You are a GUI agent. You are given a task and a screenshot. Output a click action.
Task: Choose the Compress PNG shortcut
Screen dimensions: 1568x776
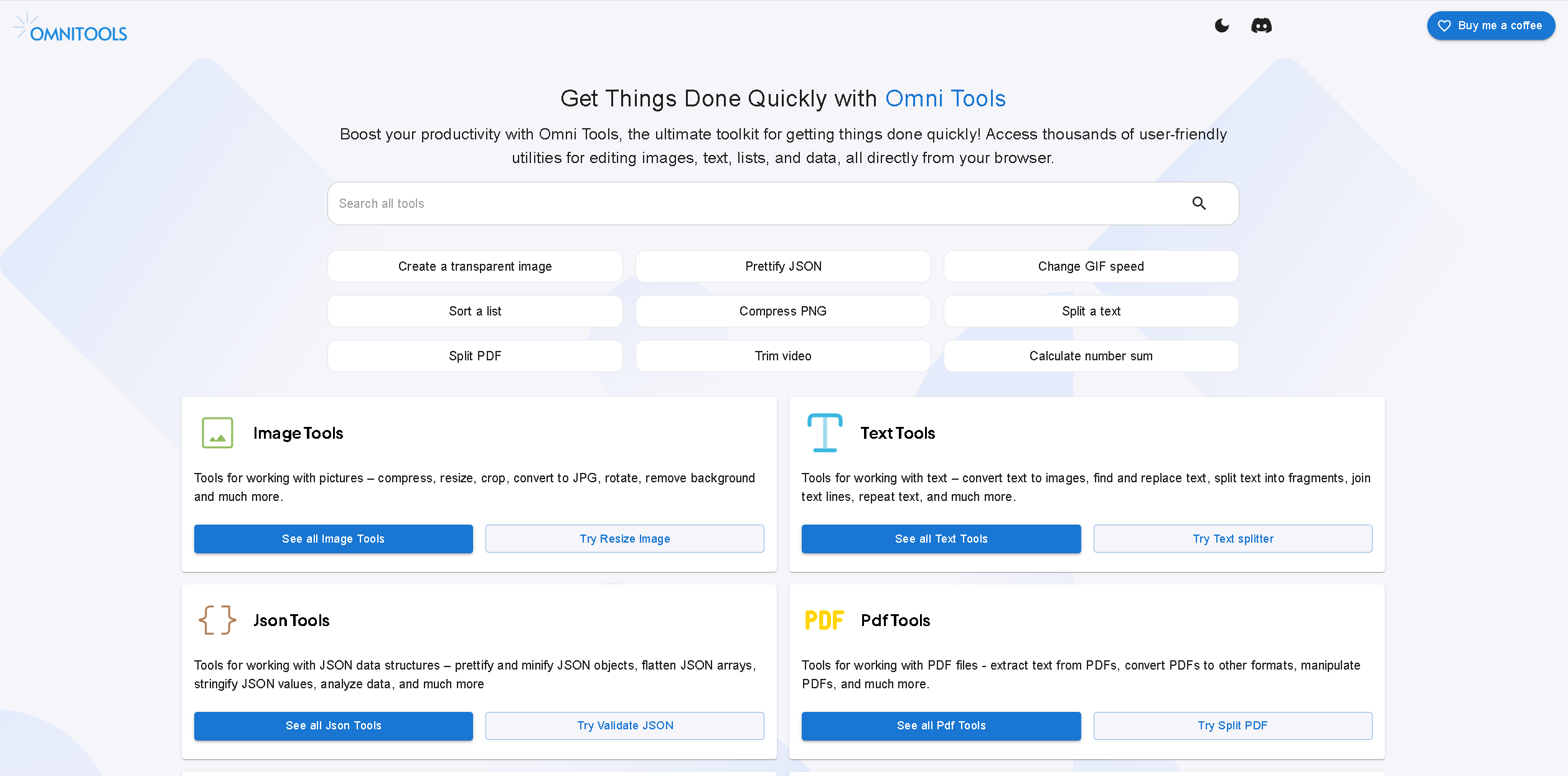(x=783, y=311)
